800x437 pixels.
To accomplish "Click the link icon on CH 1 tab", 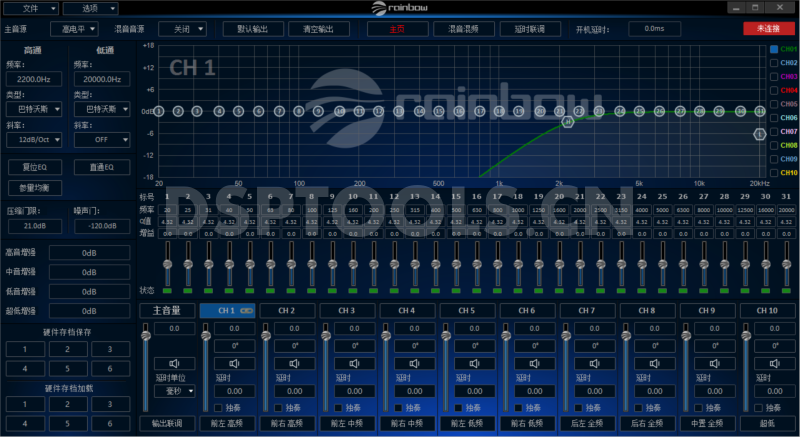I will click(x=246, y=311).
